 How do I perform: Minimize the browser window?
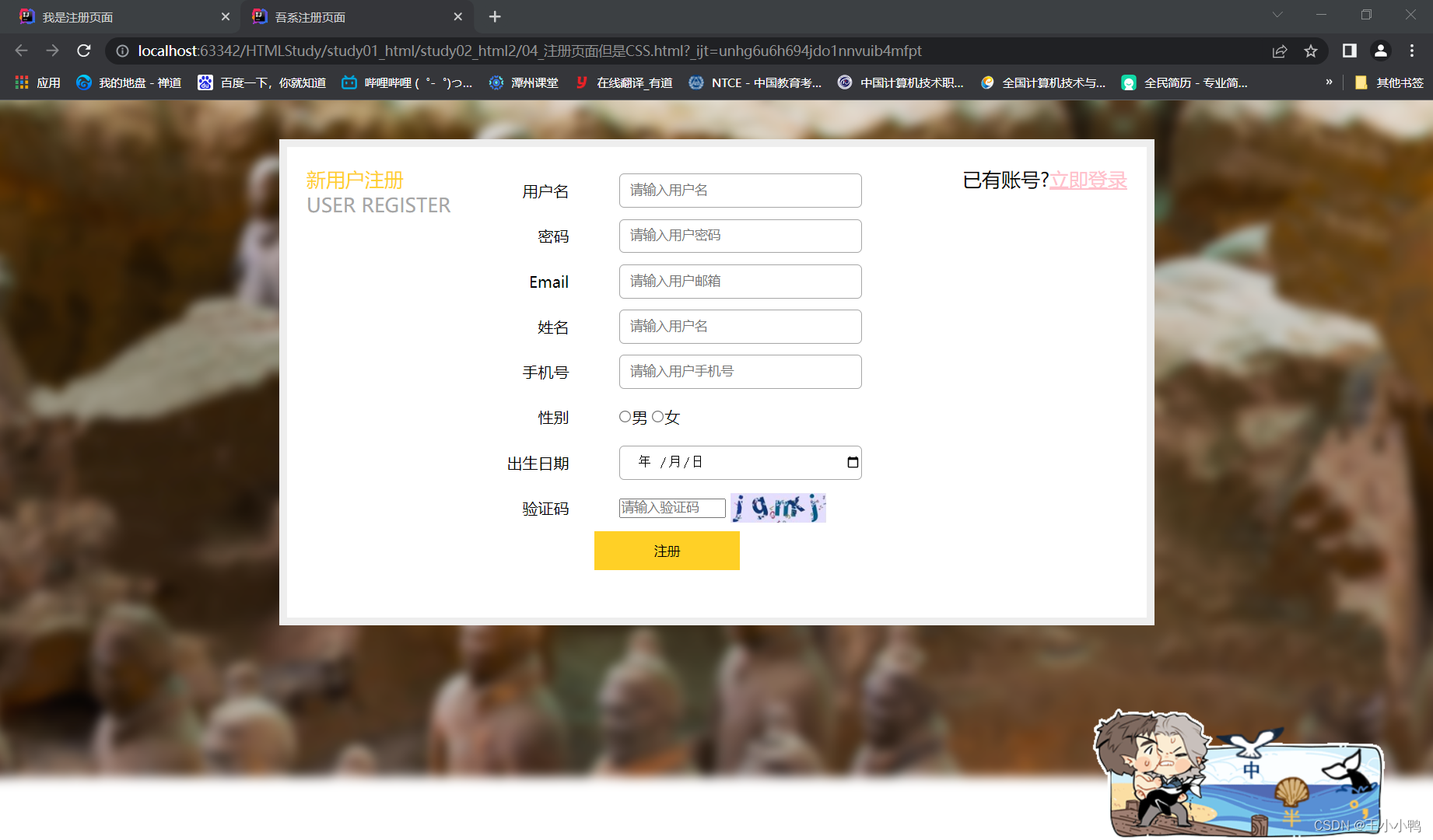(1321, 15)
